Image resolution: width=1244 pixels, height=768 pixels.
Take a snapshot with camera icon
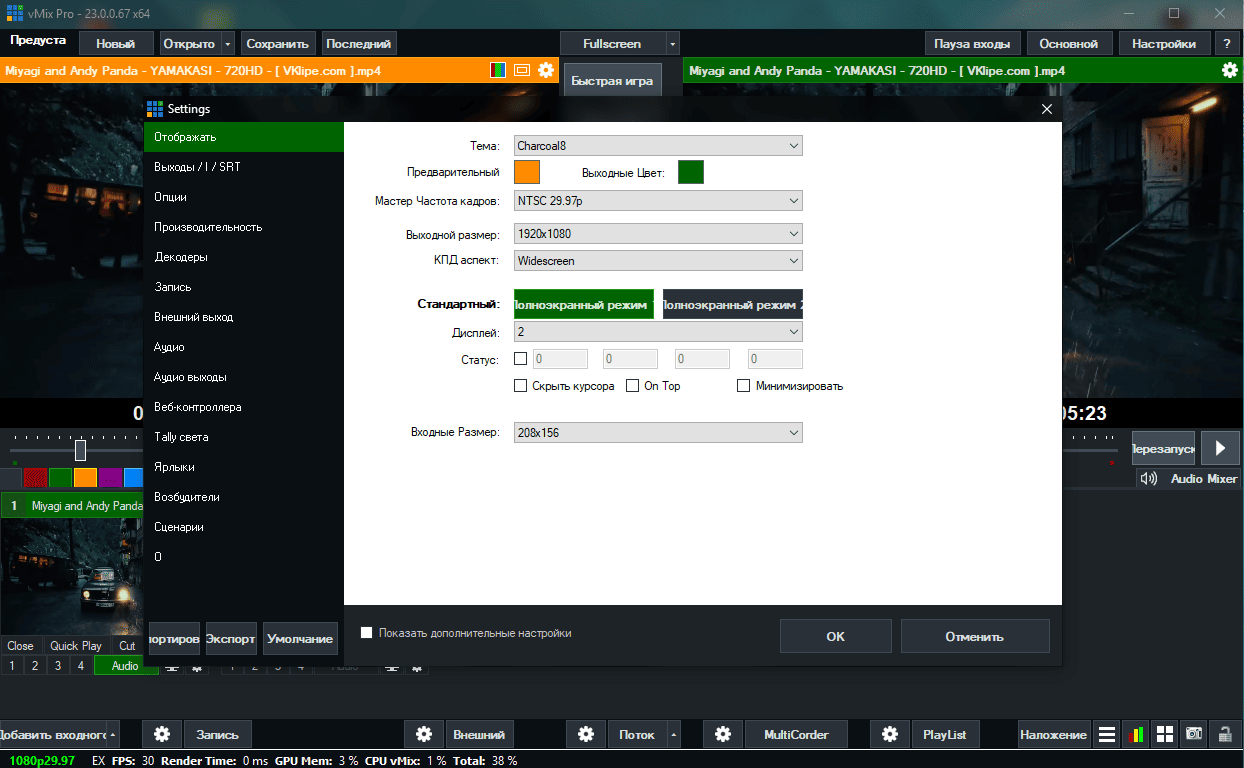tap(1193, 734)
